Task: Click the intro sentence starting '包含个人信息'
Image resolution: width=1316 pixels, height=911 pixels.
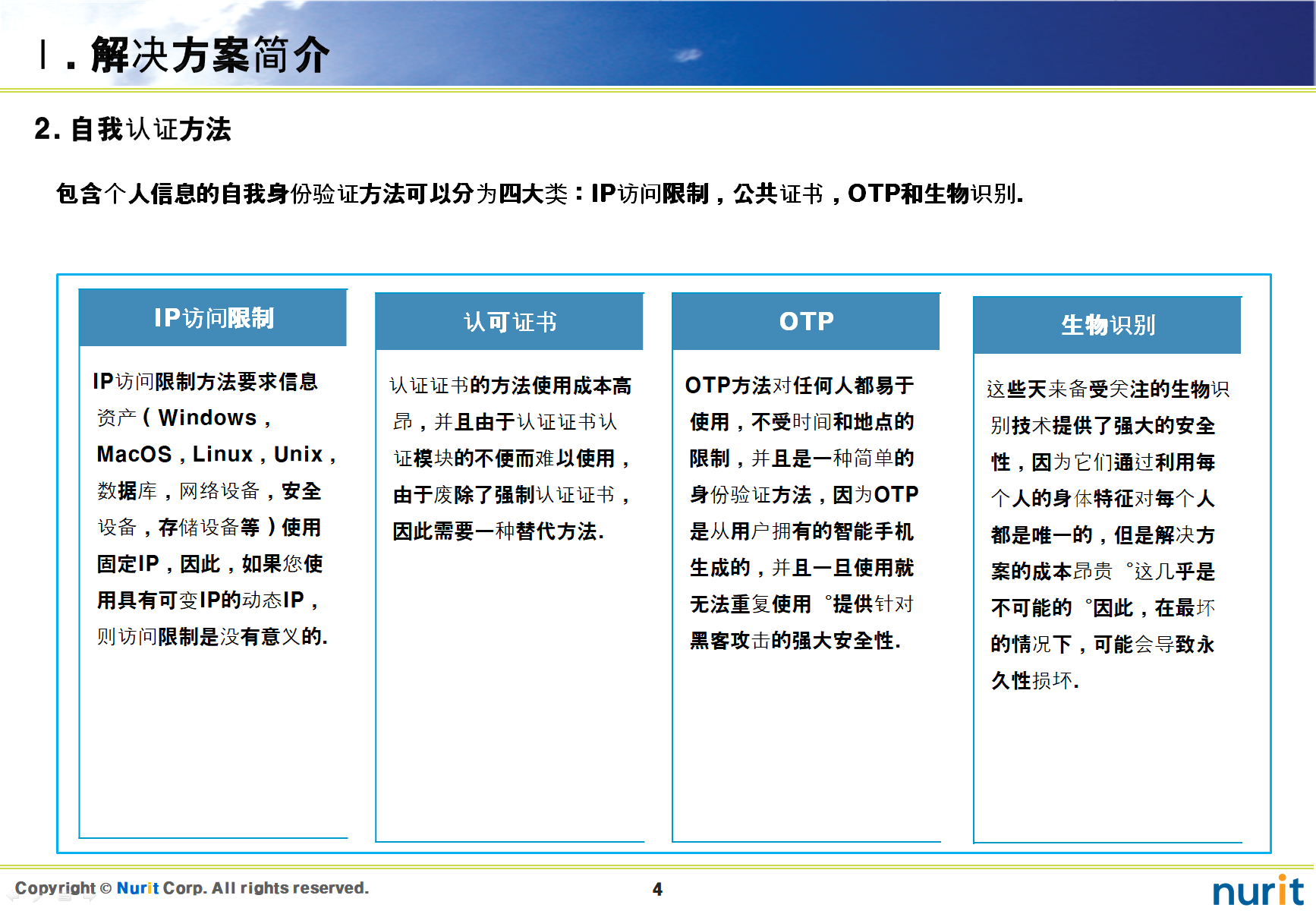Action: [540, 194]
